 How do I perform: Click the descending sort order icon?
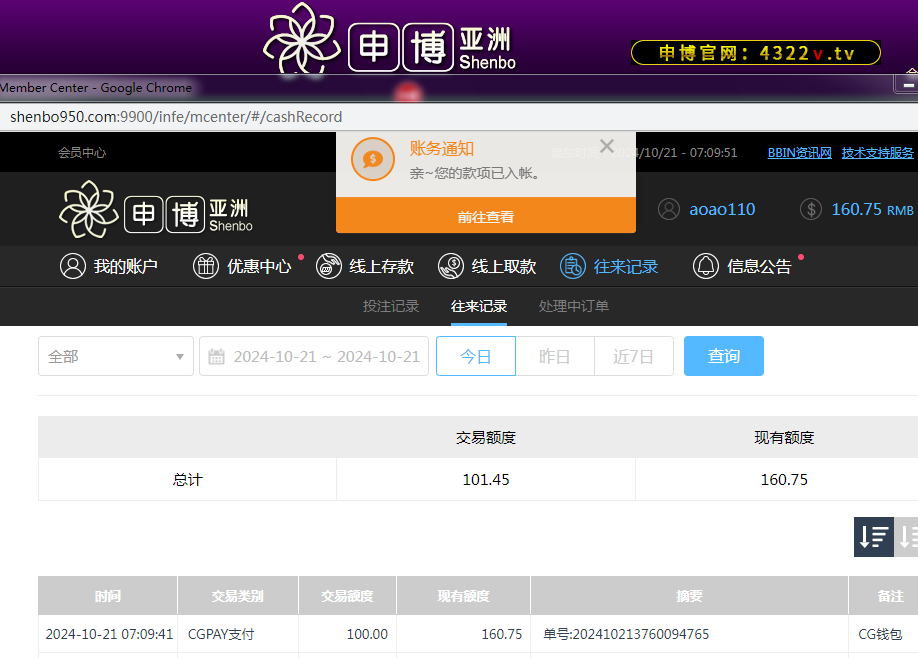(x=873, y=537)
